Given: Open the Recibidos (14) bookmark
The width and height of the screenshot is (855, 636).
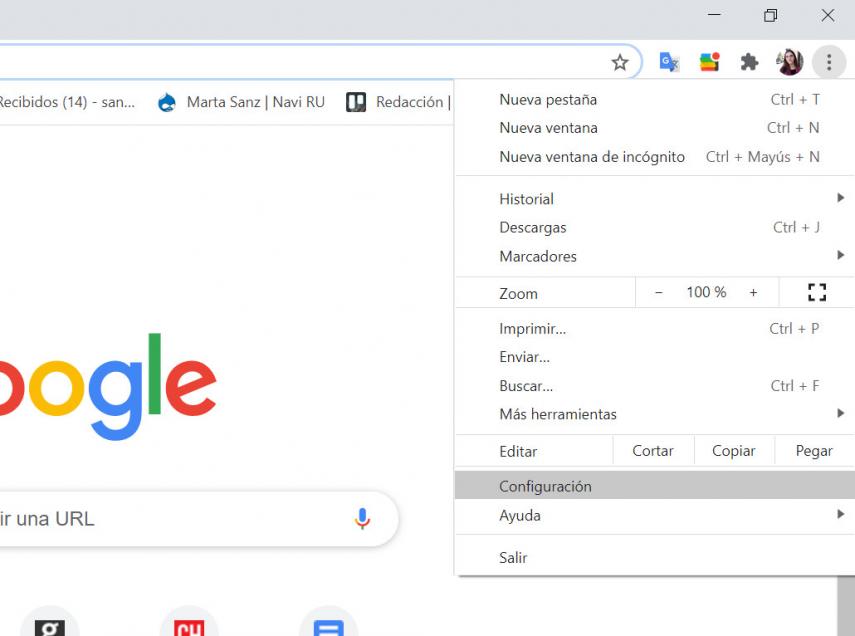Looking at the screenshot, I should (x=67, y=102).
